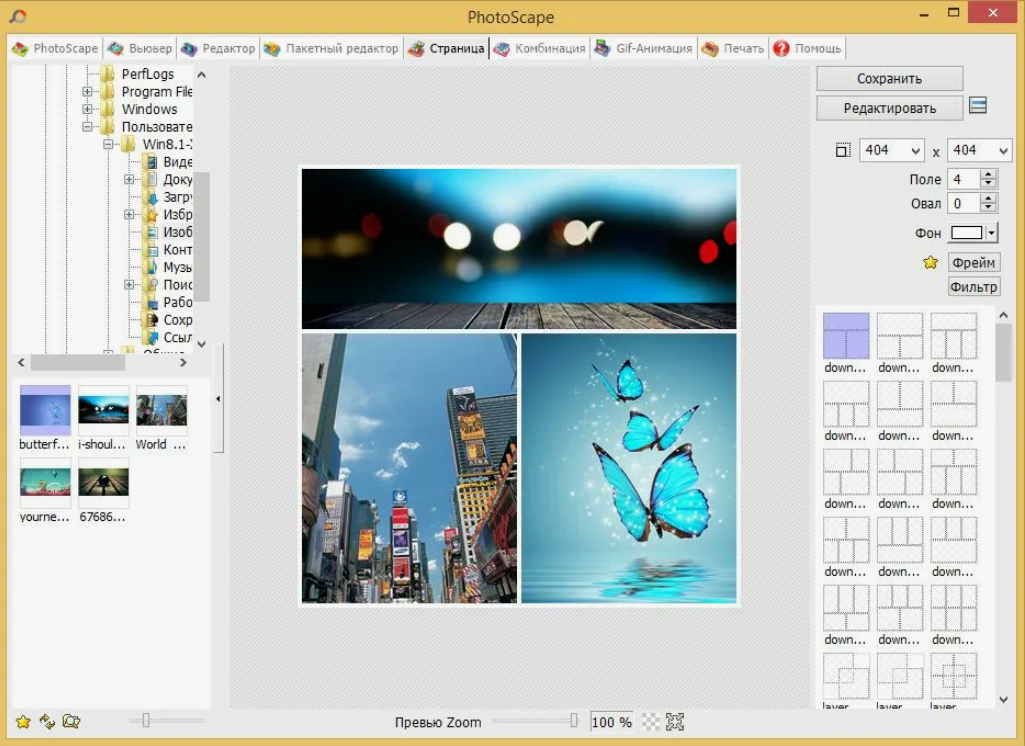
Task: Select the Рабо... desktop folder
Action: point(177,302)
